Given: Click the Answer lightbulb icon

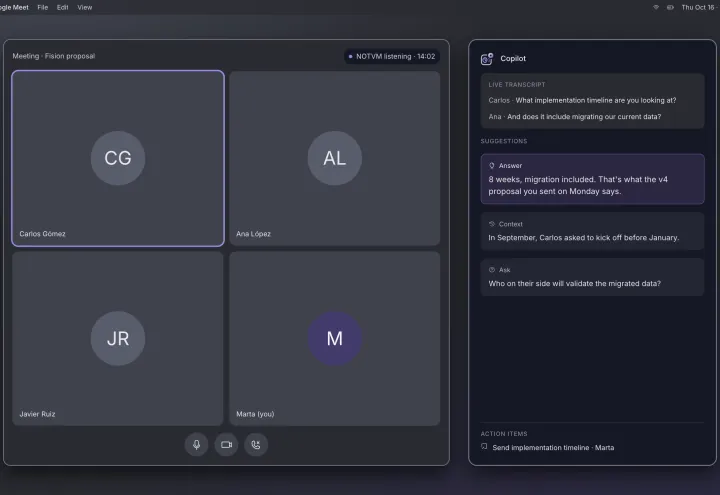Looking at the screenshot, I should [492, 165].
